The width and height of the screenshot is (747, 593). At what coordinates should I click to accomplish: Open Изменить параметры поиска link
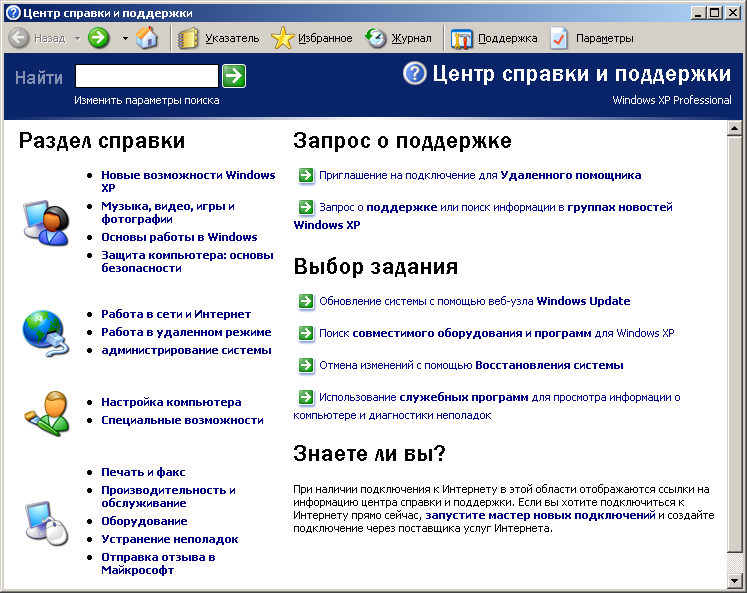147,101
